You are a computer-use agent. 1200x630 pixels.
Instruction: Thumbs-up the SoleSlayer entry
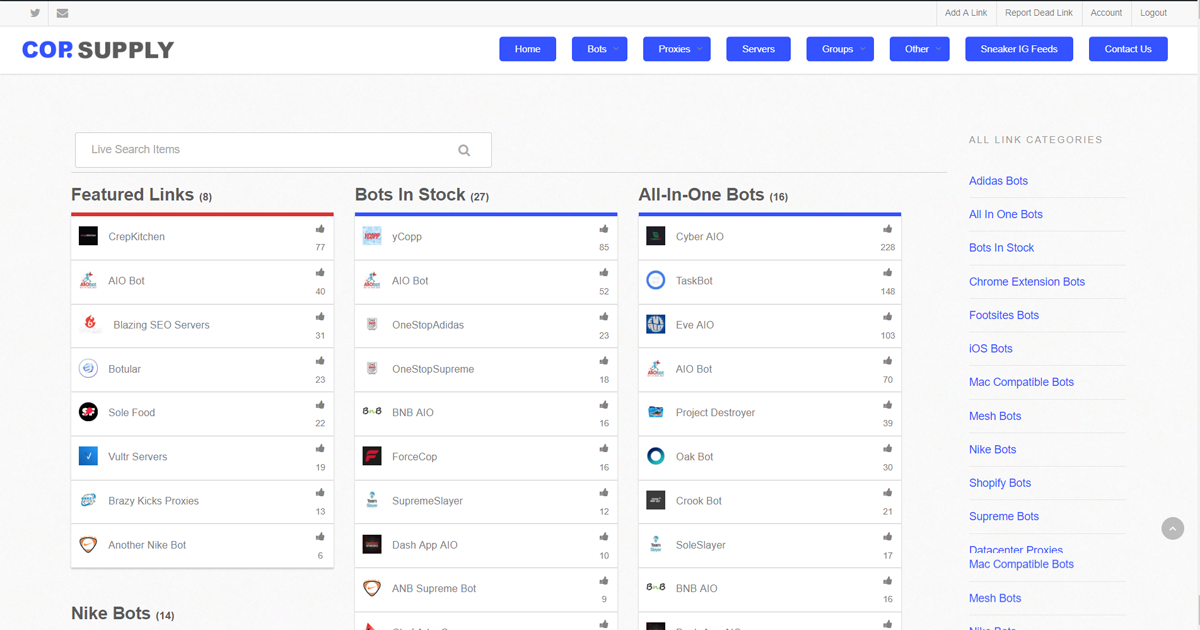(888, 537)
